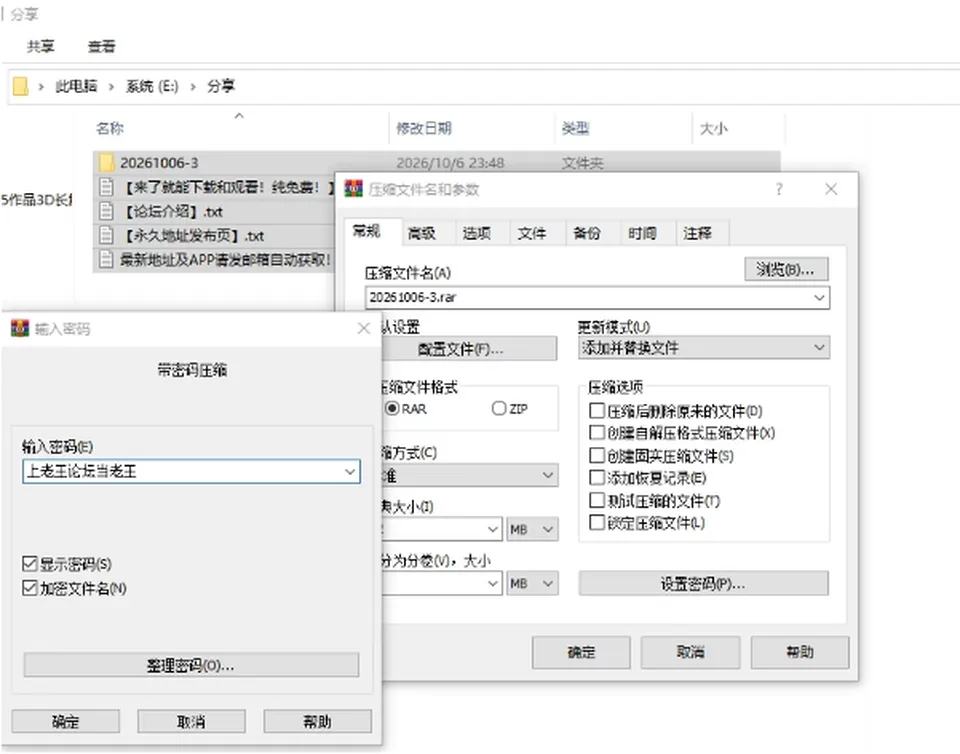Screen dimensions: 960x754
Task: Uncheck the 加密文件名(N) checkbox
Action: coord(29,588)
